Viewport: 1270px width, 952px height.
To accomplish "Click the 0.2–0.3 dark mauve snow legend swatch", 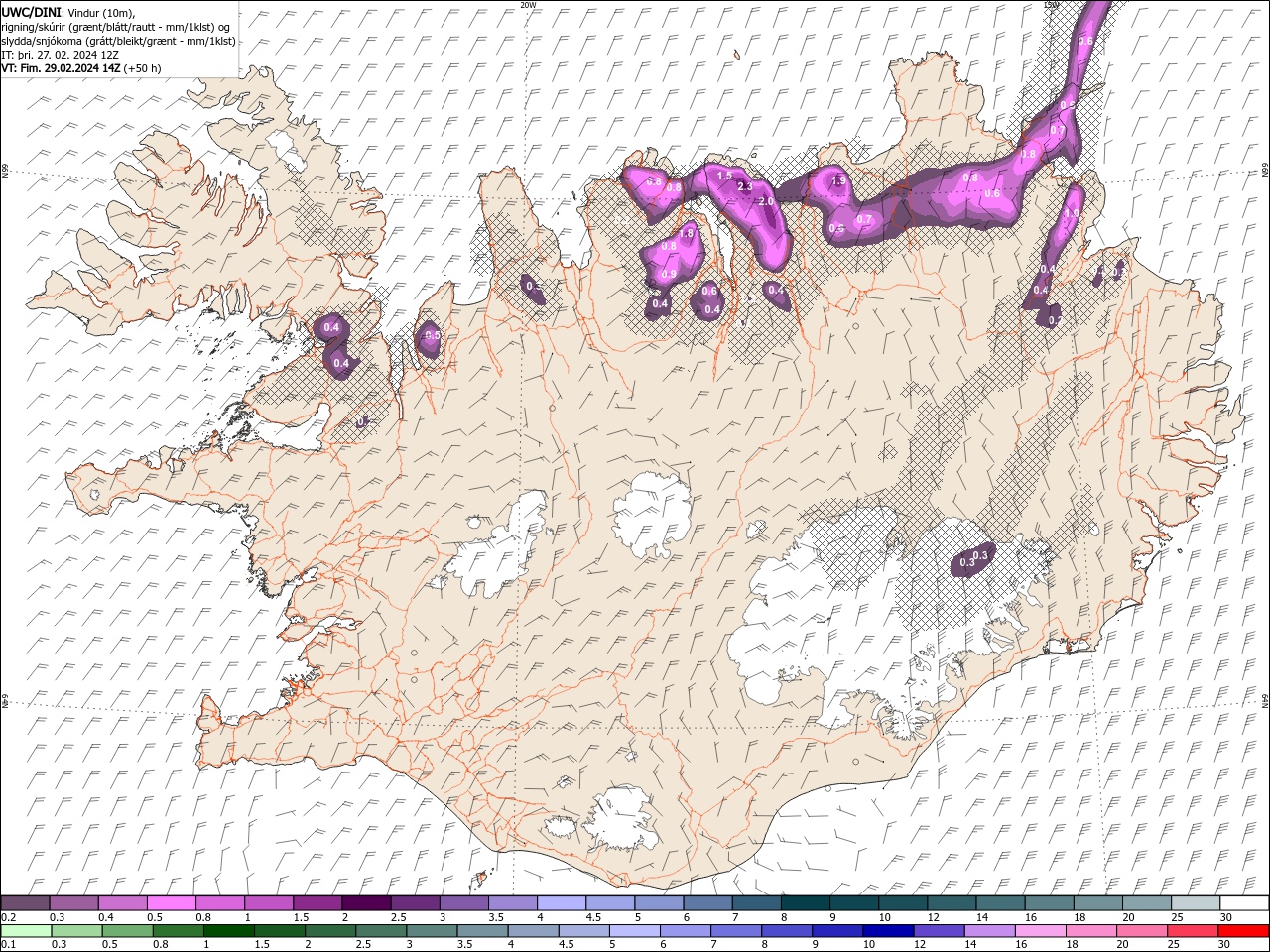I will 26,903.
